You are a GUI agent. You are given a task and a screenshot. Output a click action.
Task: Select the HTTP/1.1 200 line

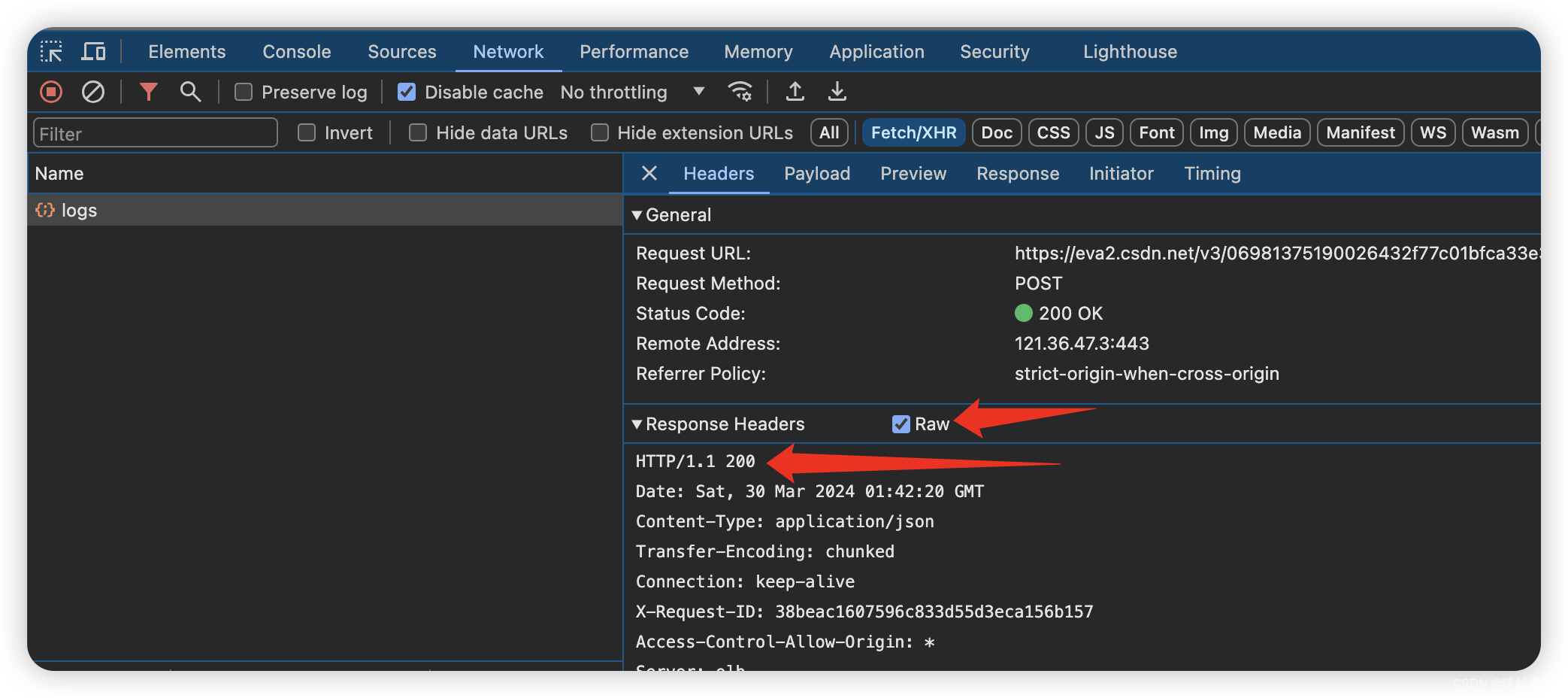(x=695, y=461)
